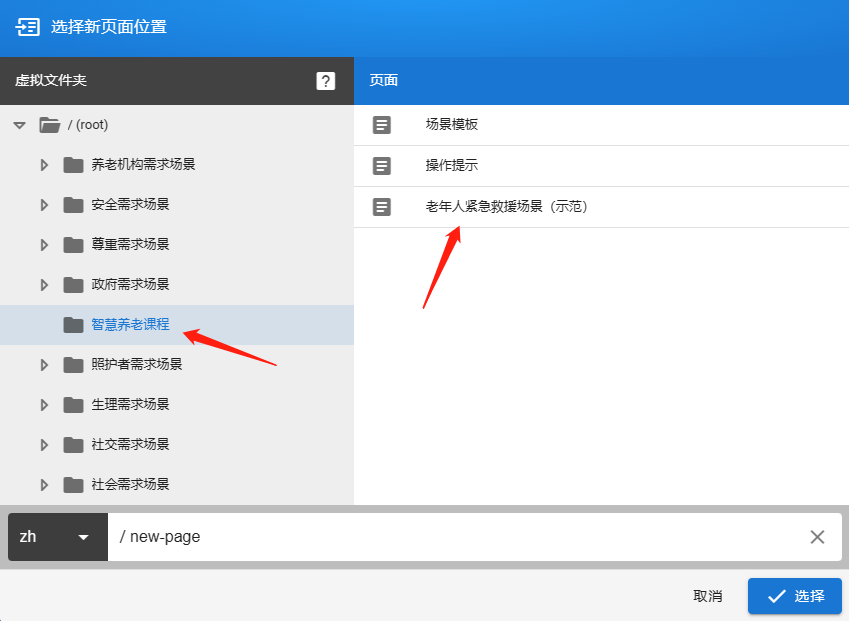The image size is (849, 621).
Task: Click the new-page path input field
Action: pyautogui.click(x=450, y=537)
